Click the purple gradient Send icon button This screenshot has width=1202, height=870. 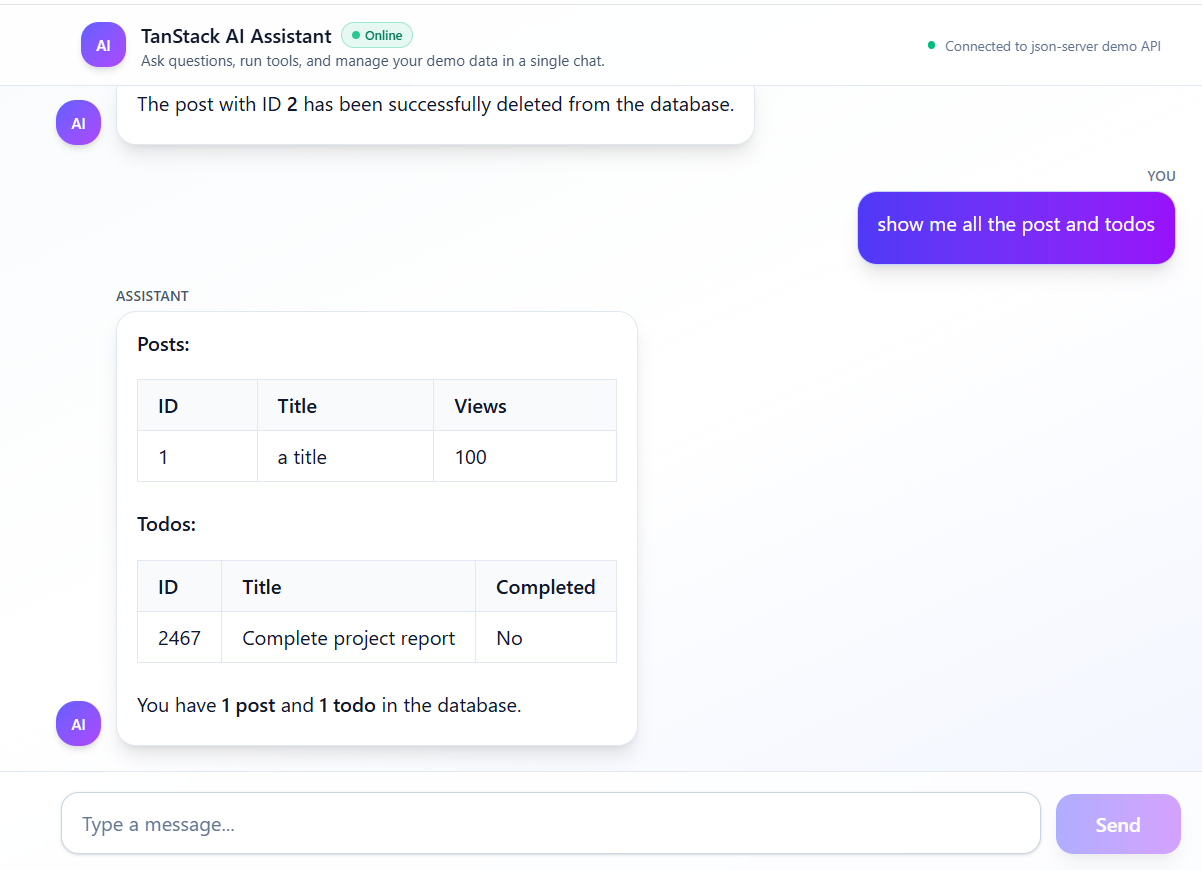click(x=1117, y=824)
